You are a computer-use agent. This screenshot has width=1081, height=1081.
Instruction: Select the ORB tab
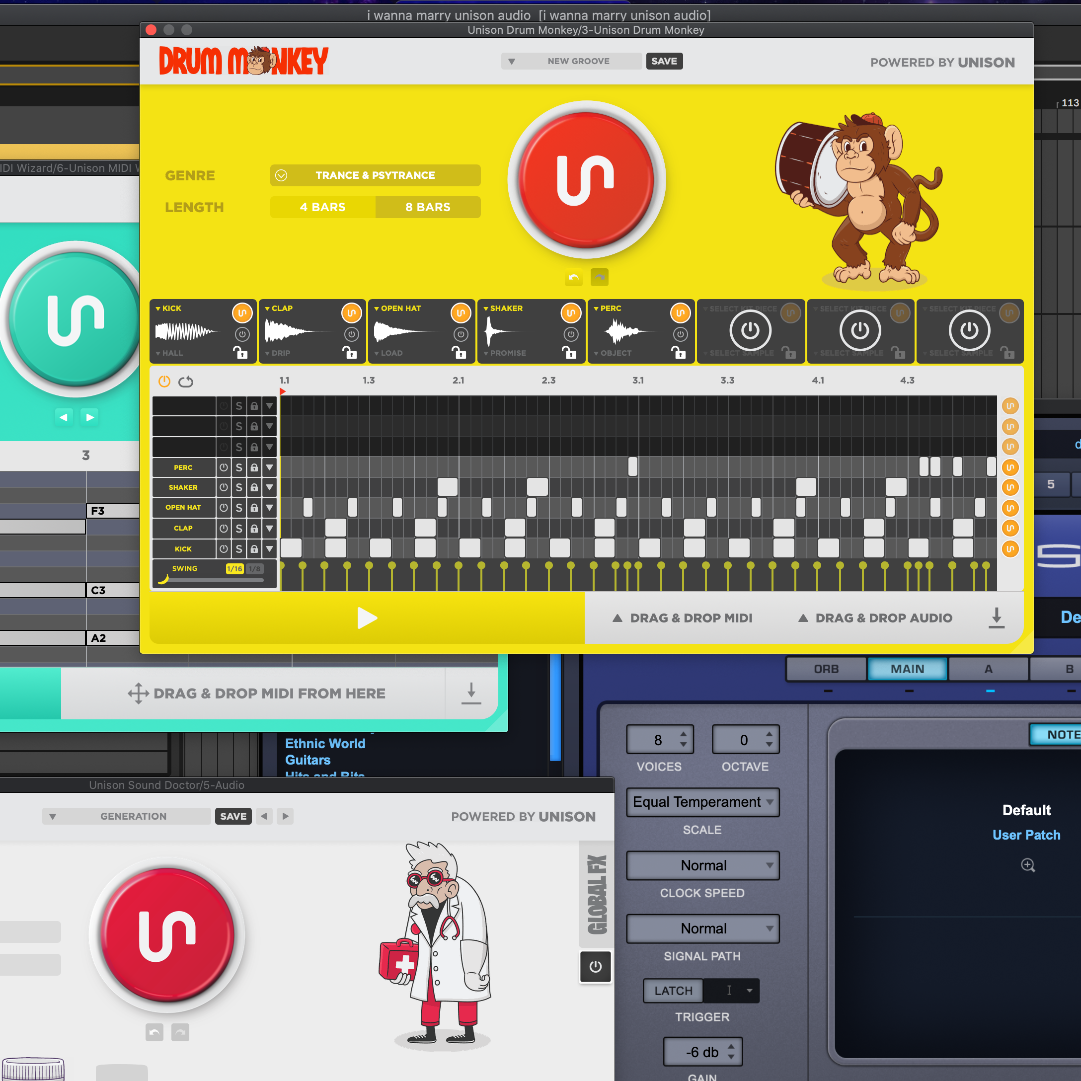(826, 669)
